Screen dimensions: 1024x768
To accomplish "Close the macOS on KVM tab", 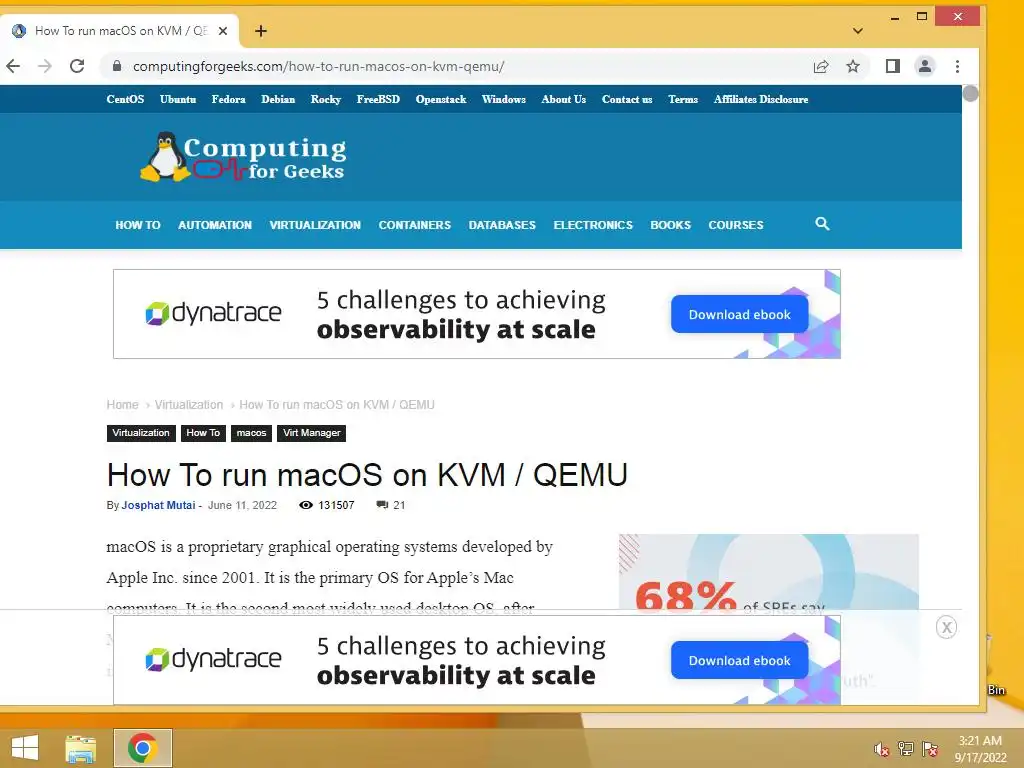I will 223,31.
